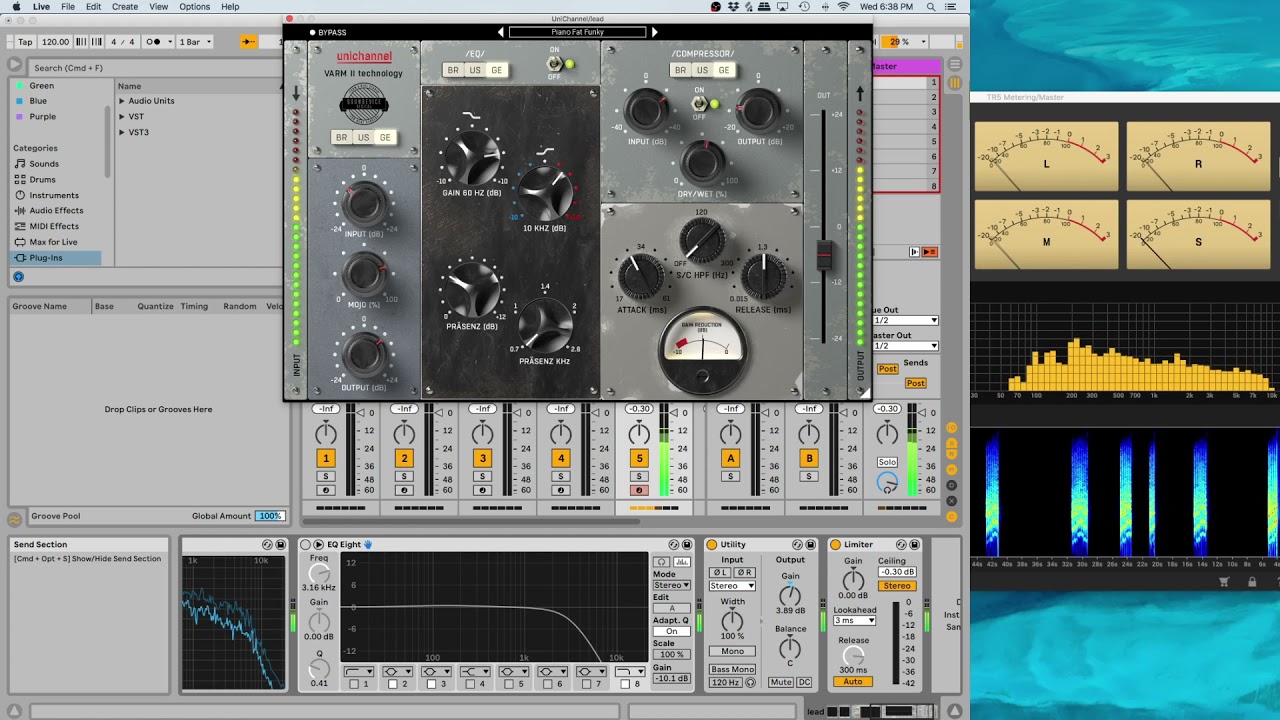Open View menu

click(x=158, y=7)
